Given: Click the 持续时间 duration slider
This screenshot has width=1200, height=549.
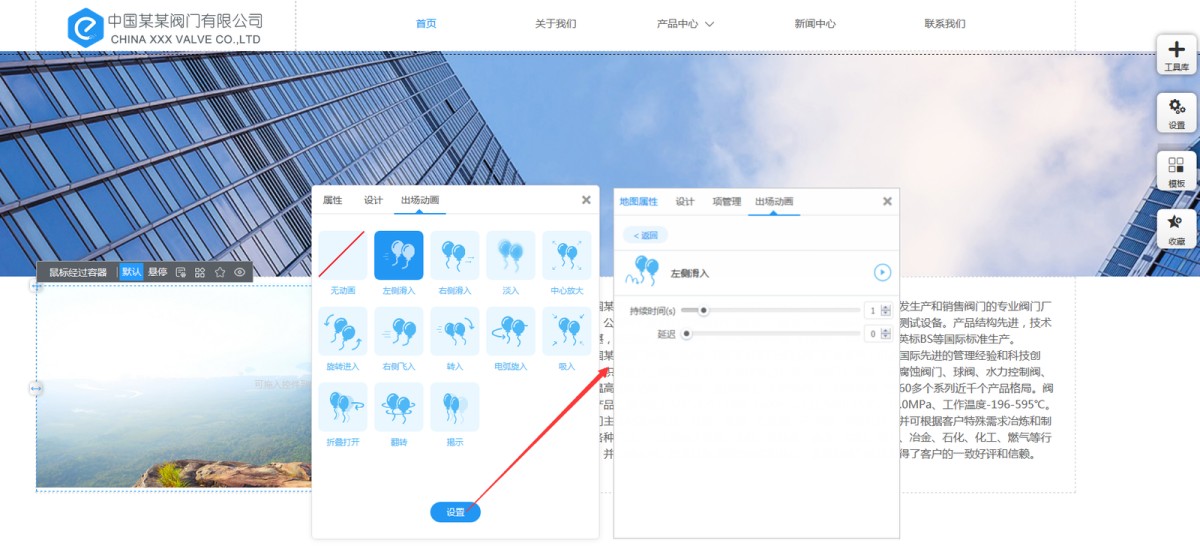Looking at the screenshot, I should 770,310.
